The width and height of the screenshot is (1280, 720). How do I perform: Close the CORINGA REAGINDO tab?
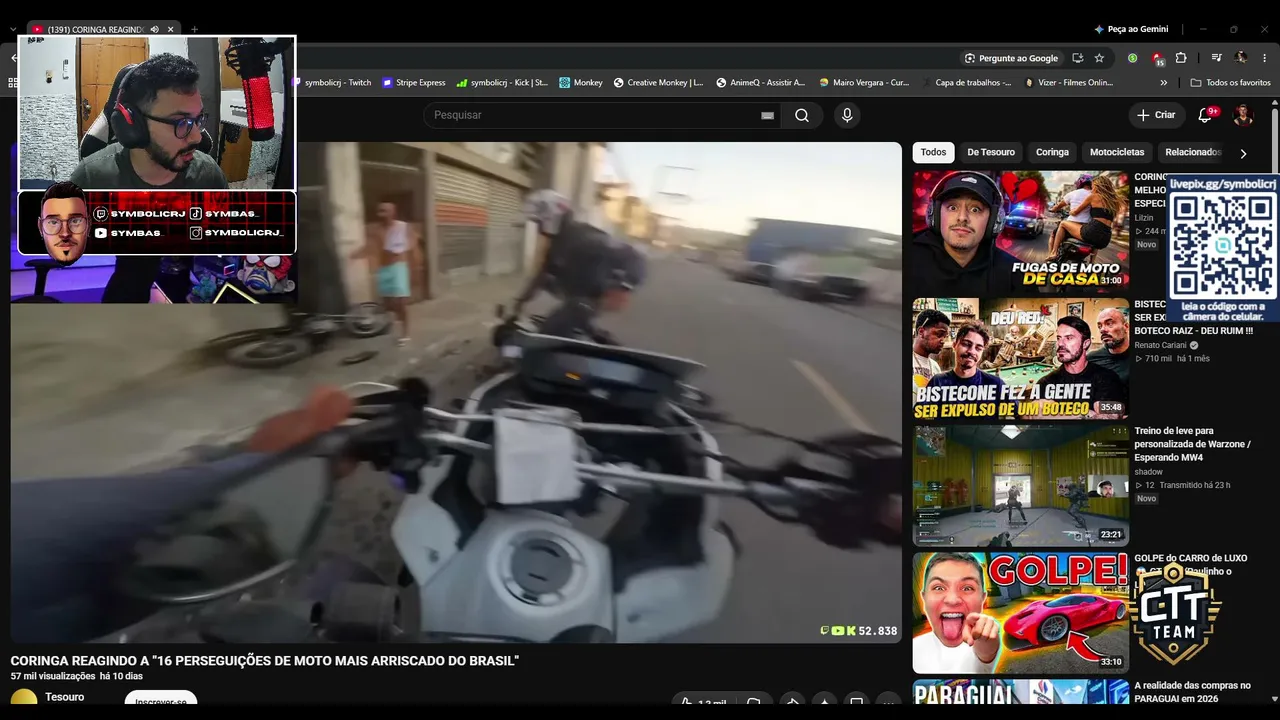tap(170, 29)
